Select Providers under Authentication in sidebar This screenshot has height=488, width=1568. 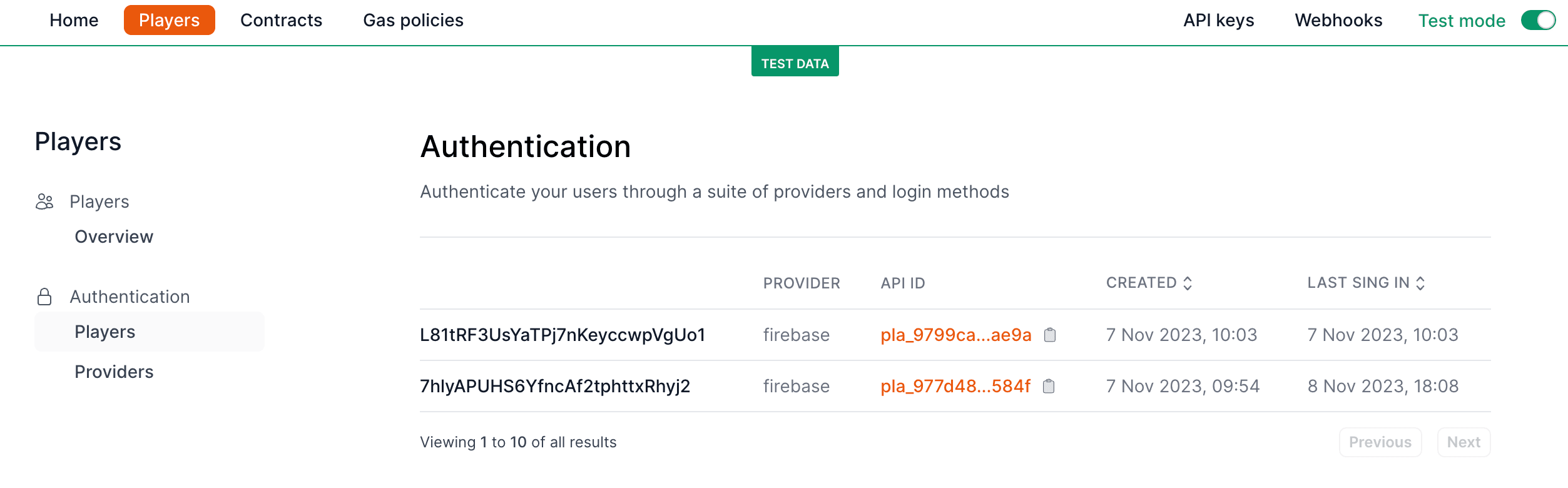pos(114,372)
